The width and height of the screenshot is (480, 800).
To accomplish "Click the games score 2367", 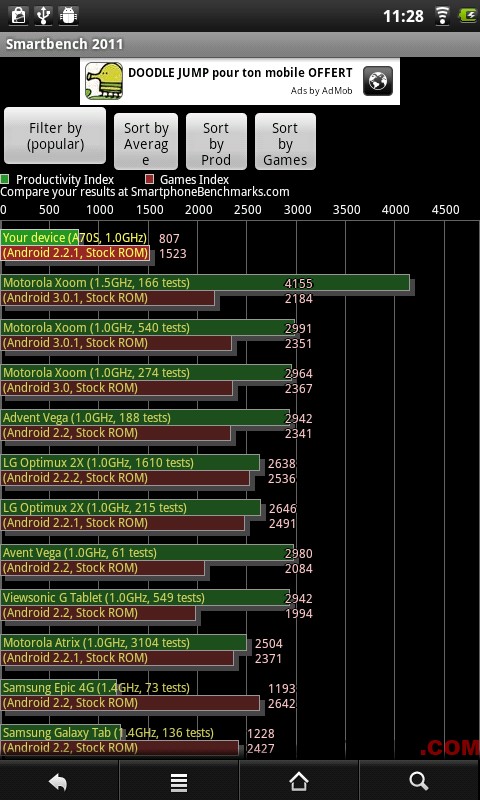I will pos(298,389).
